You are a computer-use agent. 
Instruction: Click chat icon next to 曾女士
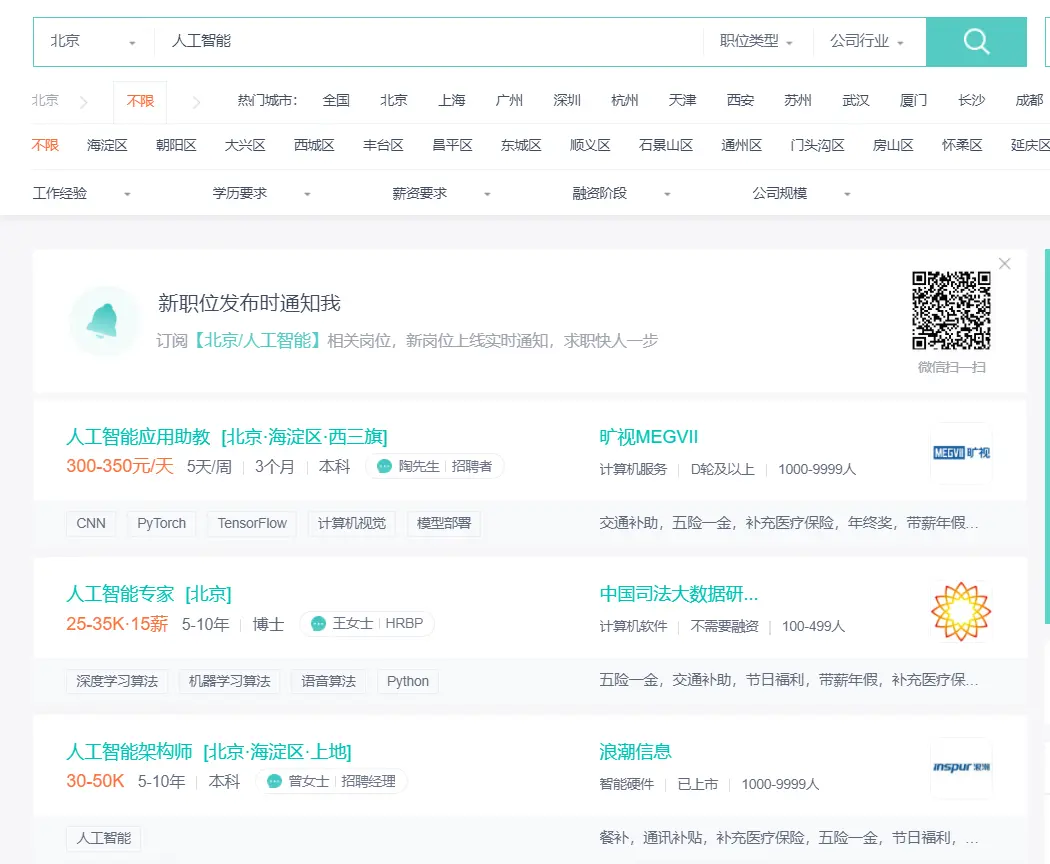(275, 781)
